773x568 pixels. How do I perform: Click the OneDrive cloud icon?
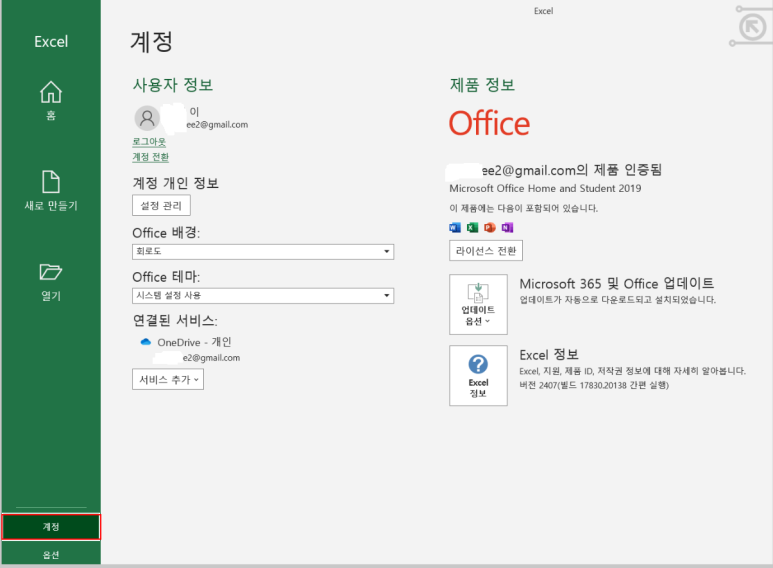coord(145,342)
